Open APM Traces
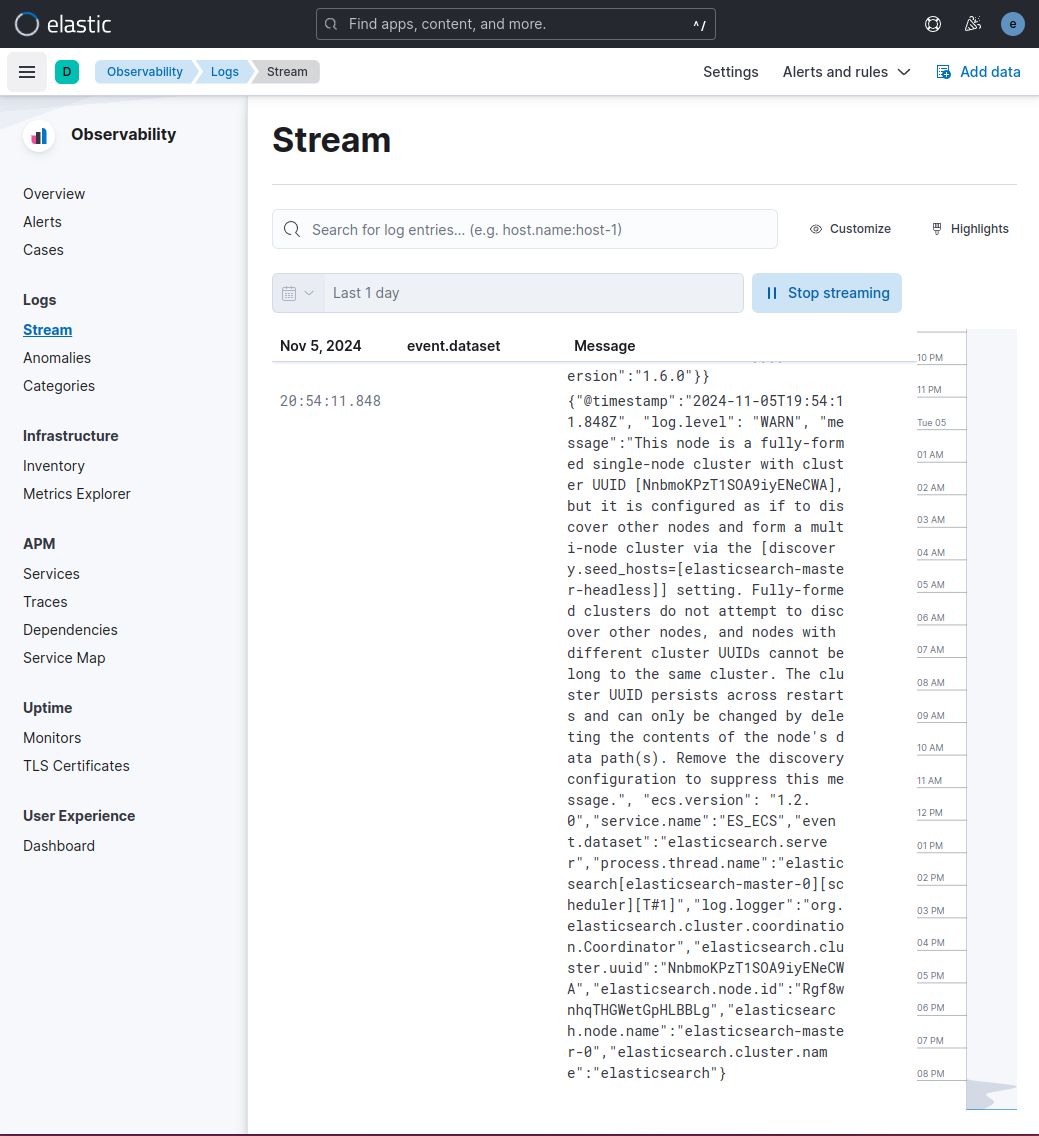The width and height of the screenshot is (1039, 1136). [x=45, y=602]
